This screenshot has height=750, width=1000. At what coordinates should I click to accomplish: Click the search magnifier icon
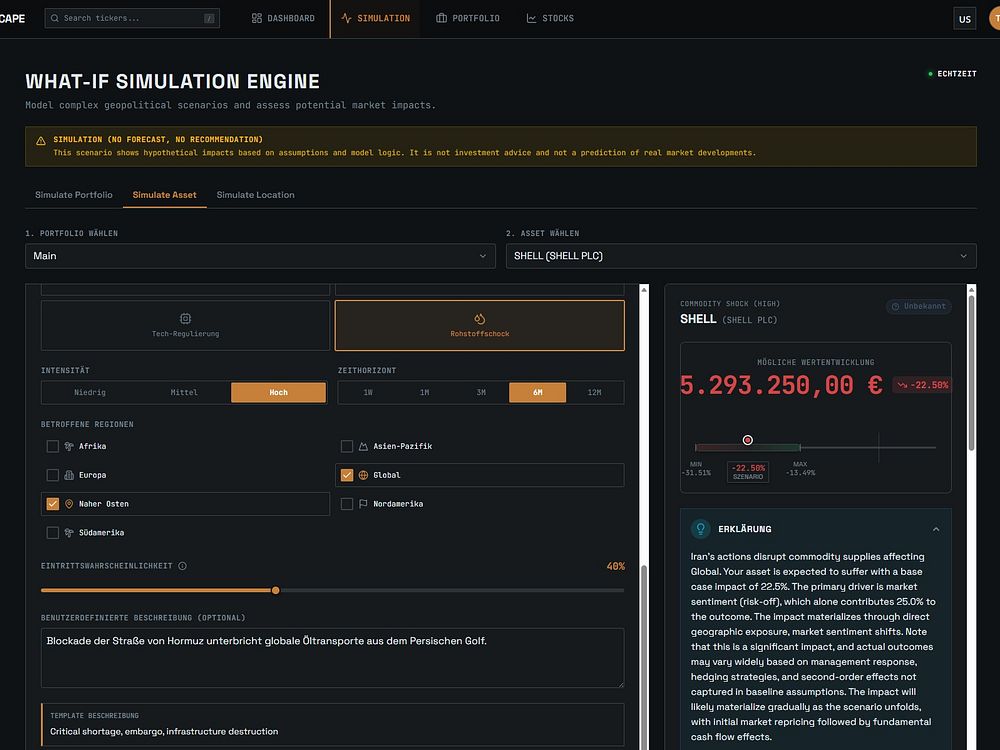coord(55,18)
